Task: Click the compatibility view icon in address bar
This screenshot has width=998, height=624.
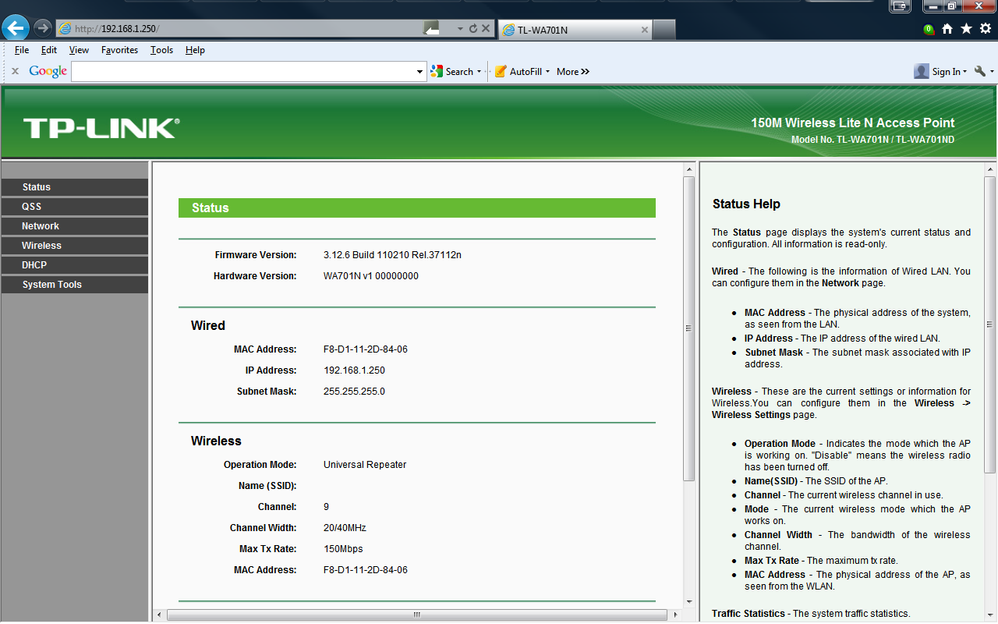Action: tap(432, 28)
